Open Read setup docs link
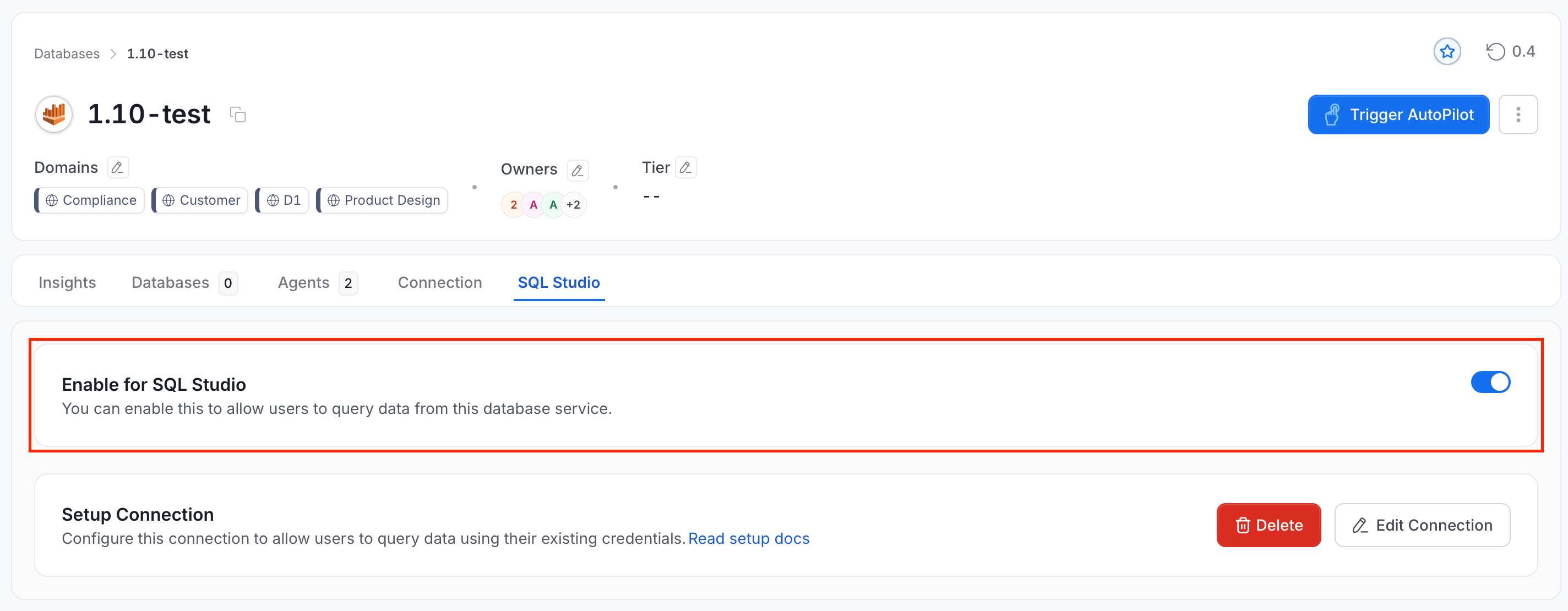 point(749,538)
